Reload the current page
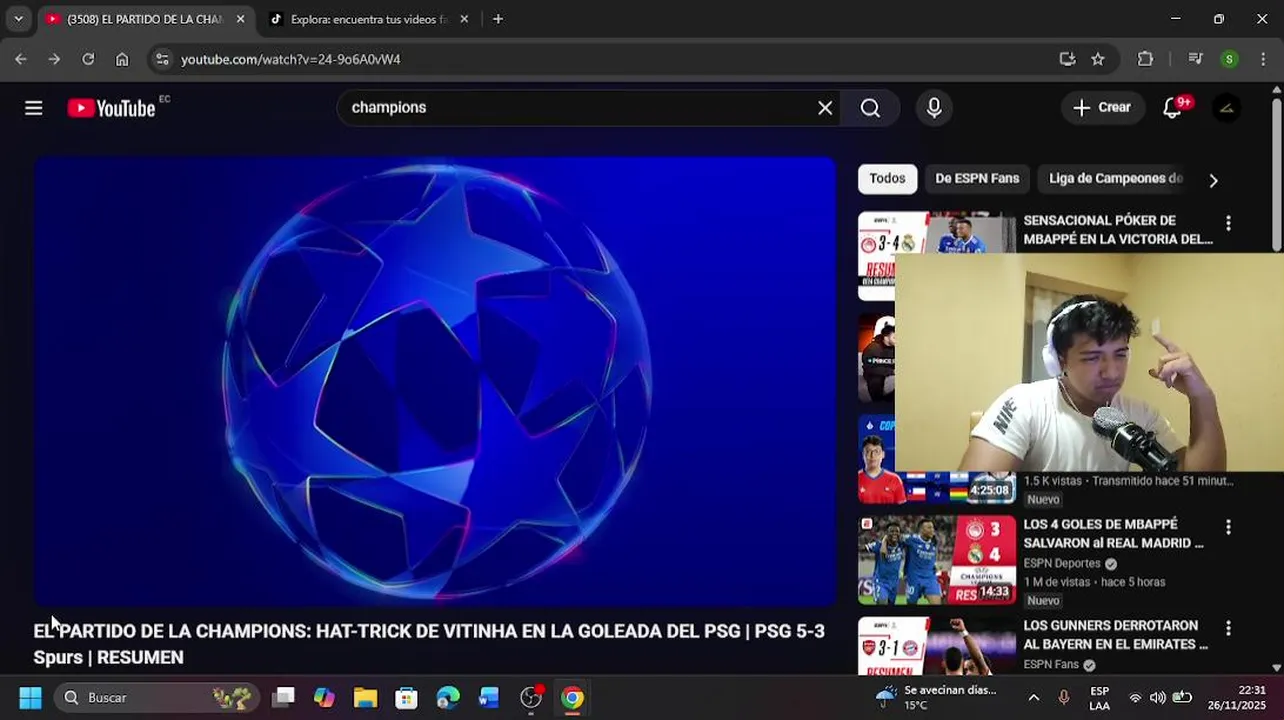This screenshot has width=1284, height=720. point(88,59)
